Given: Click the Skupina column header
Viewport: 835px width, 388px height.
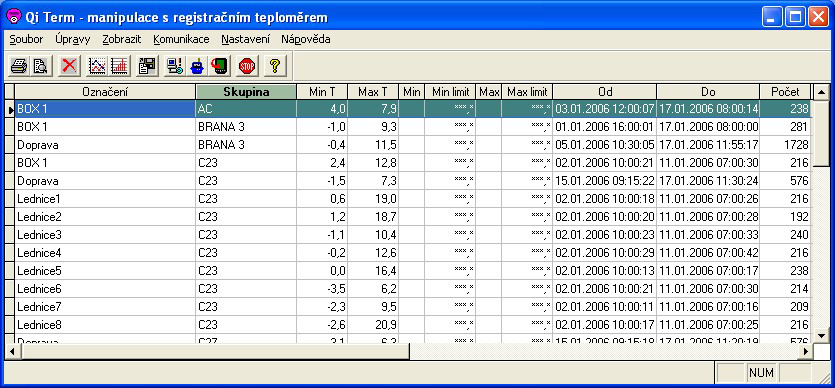Looking at the screenshot, I should point(246,92).
